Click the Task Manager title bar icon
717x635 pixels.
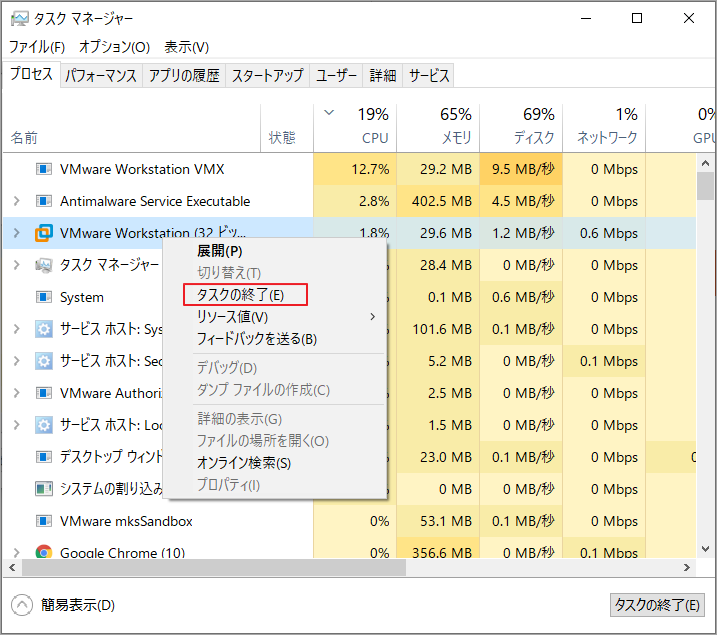click(x=19, y=18)
